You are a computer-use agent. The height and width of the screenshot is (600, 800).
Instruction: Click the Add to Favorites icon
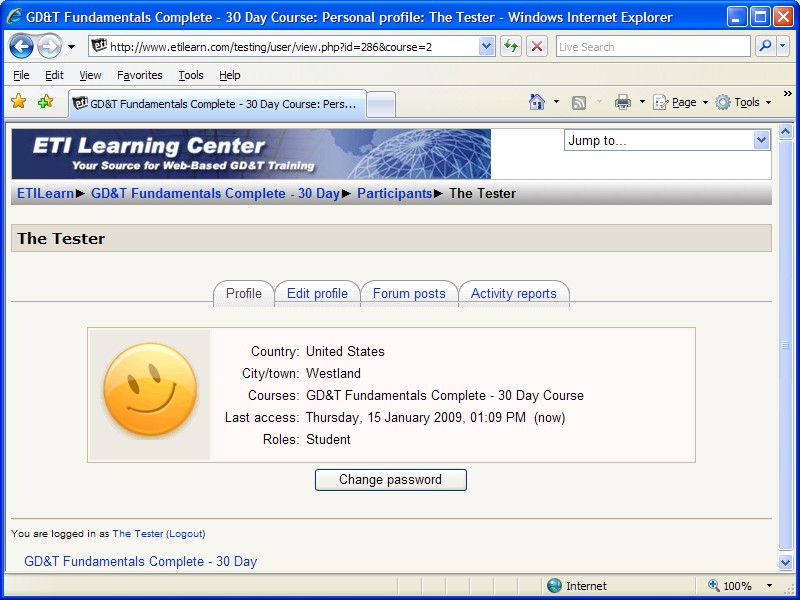tap(45, 102)
